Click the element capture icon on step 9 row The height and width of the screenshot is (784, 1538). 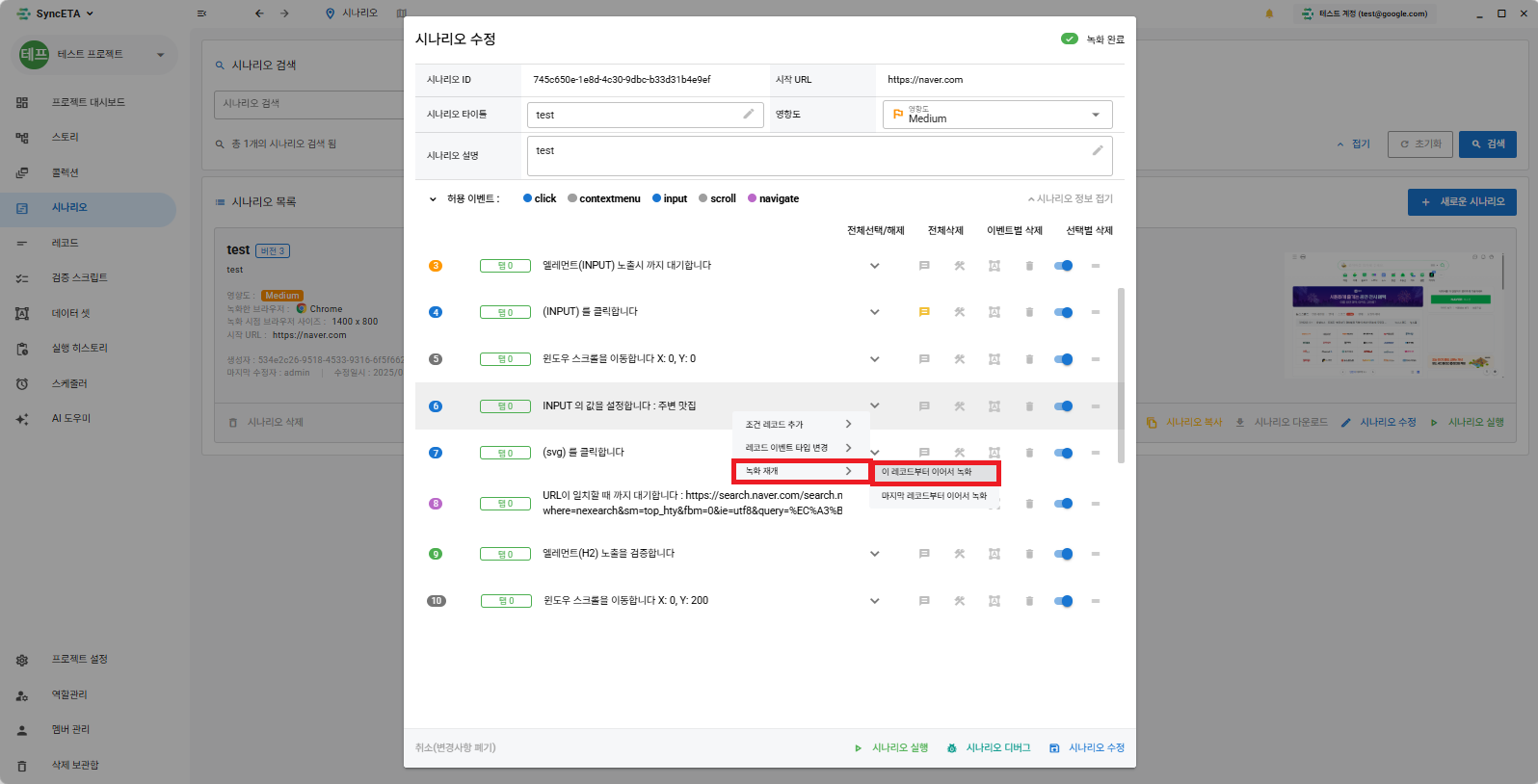(994, 554)
